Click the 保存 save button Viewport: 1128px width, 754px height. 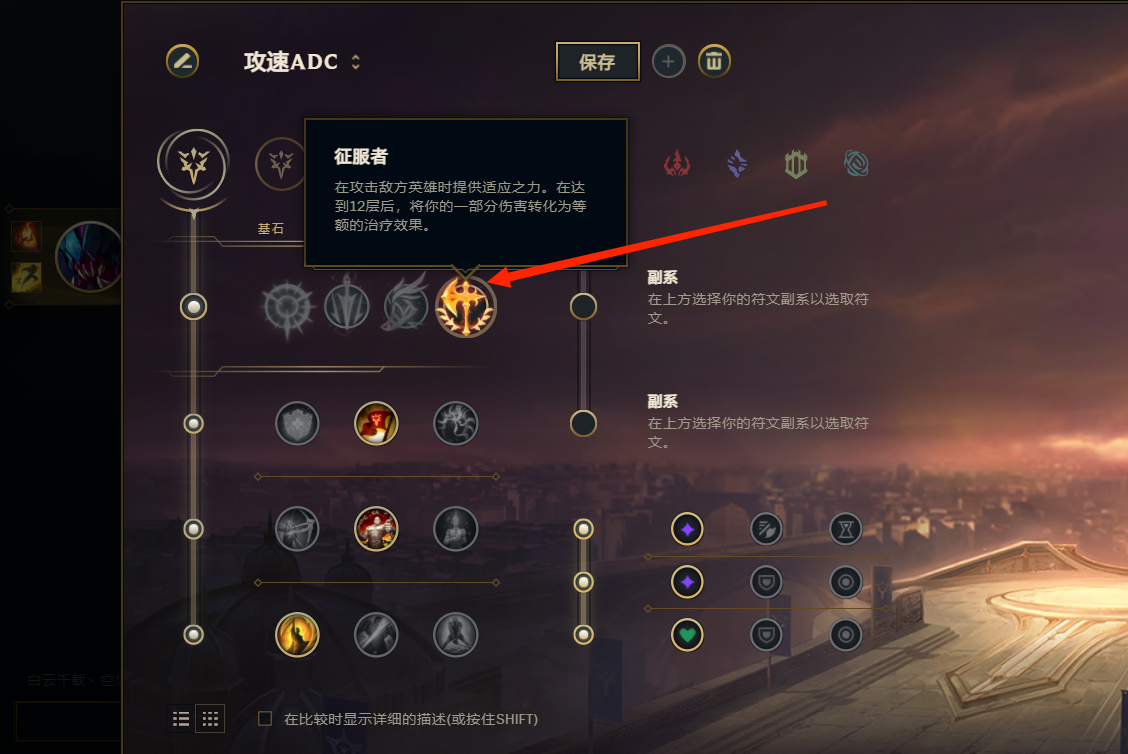[597, 62]
